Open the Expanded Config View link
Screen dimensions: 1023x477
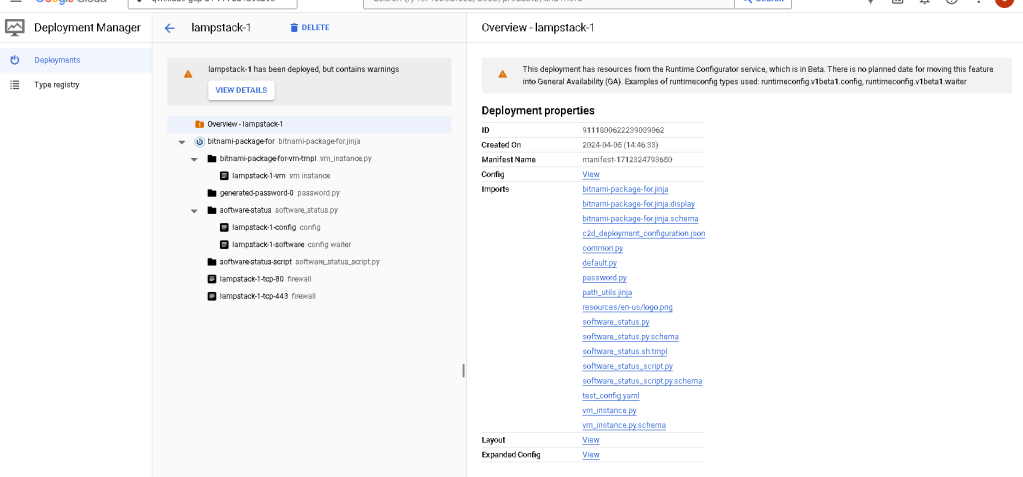[x=590, y=455]
